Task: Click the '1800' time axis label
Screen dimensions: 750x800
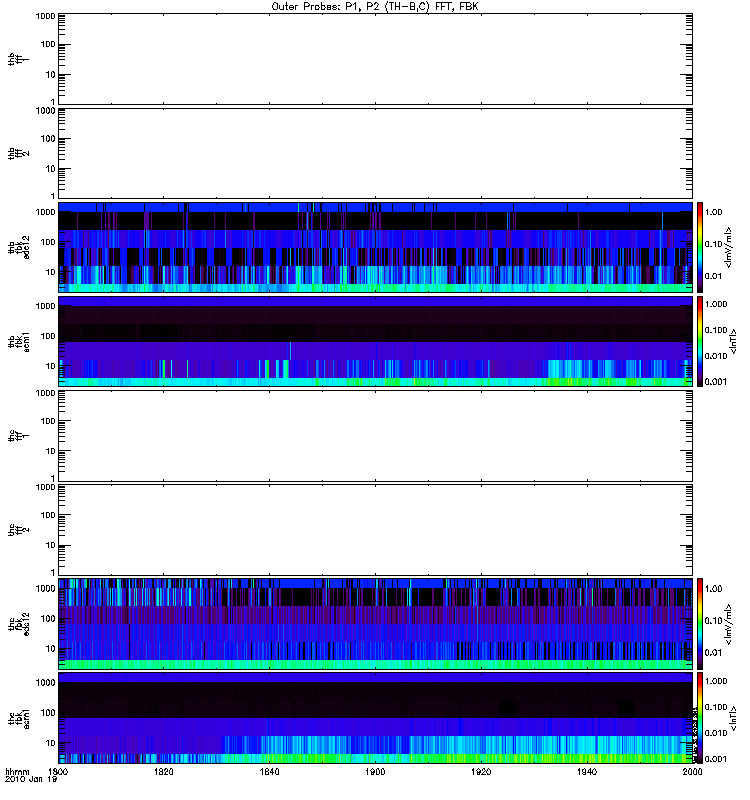Action: click(58, 771)
